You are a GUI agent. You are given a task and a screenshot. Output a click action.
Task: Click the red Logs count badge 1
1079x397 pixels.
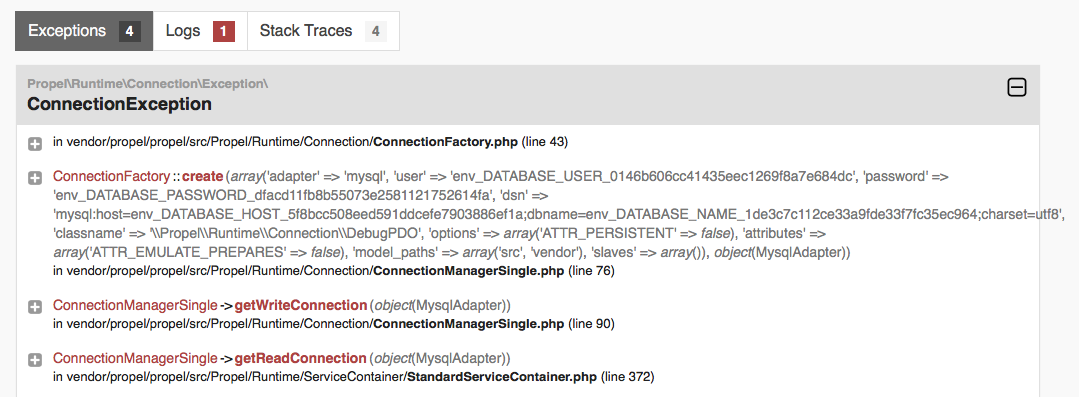coord(224,31)
